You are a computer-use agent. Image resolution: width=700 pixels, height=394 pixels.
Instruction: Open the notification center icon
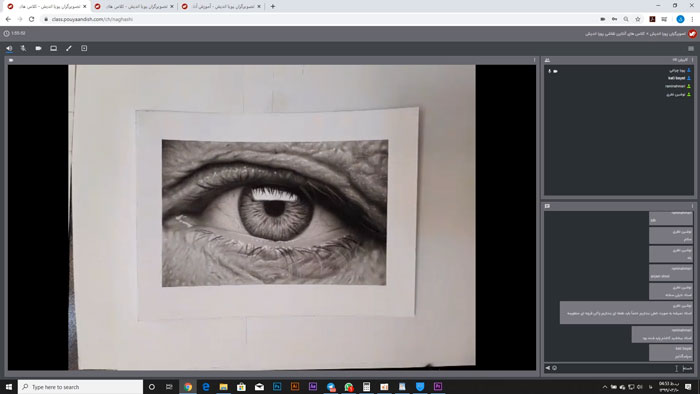click(688, 387)
